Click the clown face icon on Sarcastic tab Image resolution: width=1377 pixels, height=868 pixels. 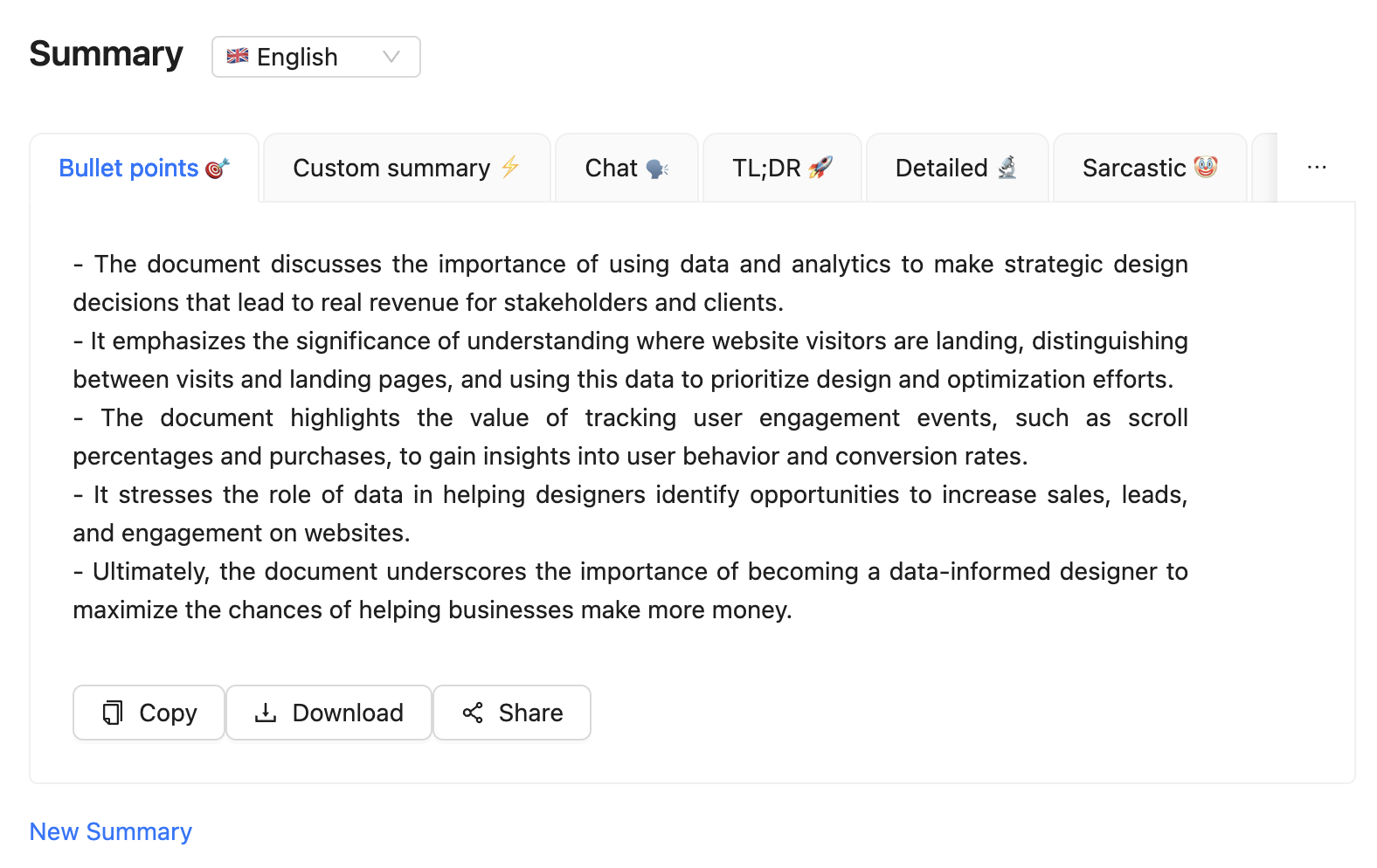pyautogui.click(x=1206, y=167)
